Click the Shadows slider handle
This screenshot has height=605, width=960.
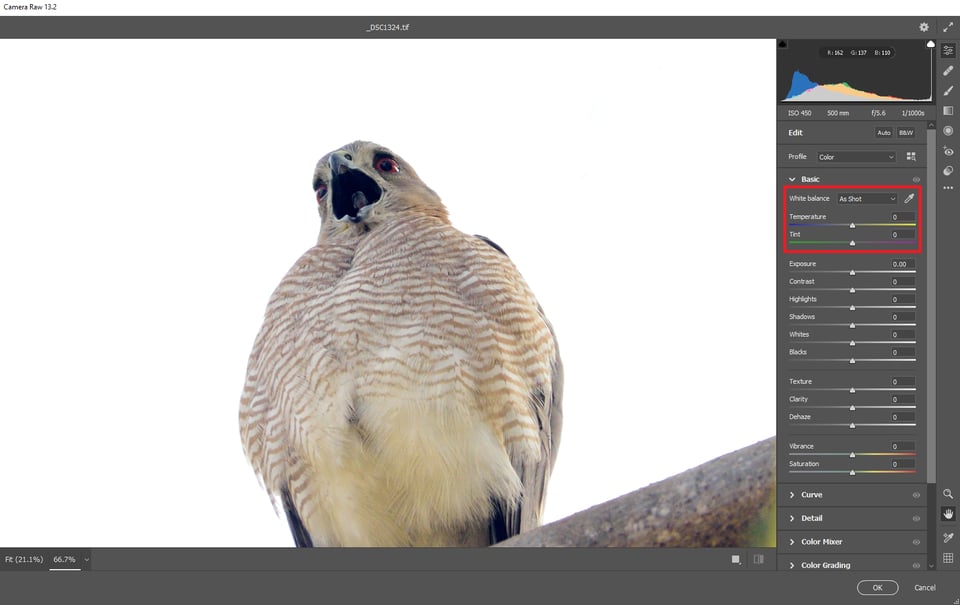pos(852,326)
